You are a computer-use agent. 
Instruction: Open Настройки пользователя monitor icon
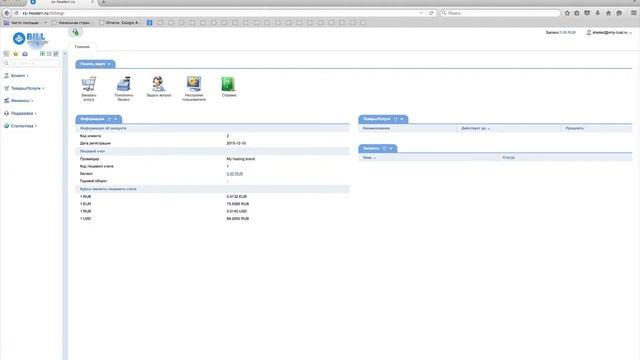point(194,84)
